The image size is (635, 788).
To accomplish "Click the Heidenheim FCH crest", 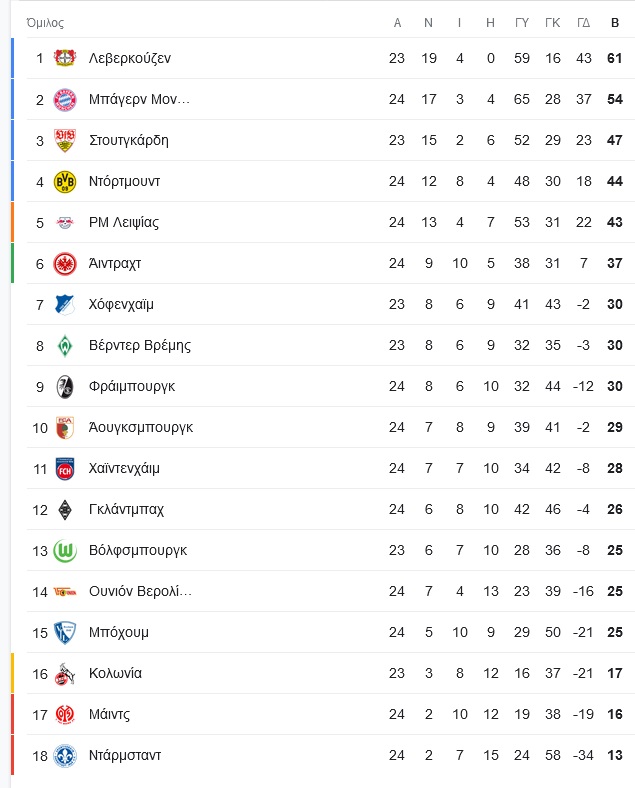I will [x=65, y=469].
